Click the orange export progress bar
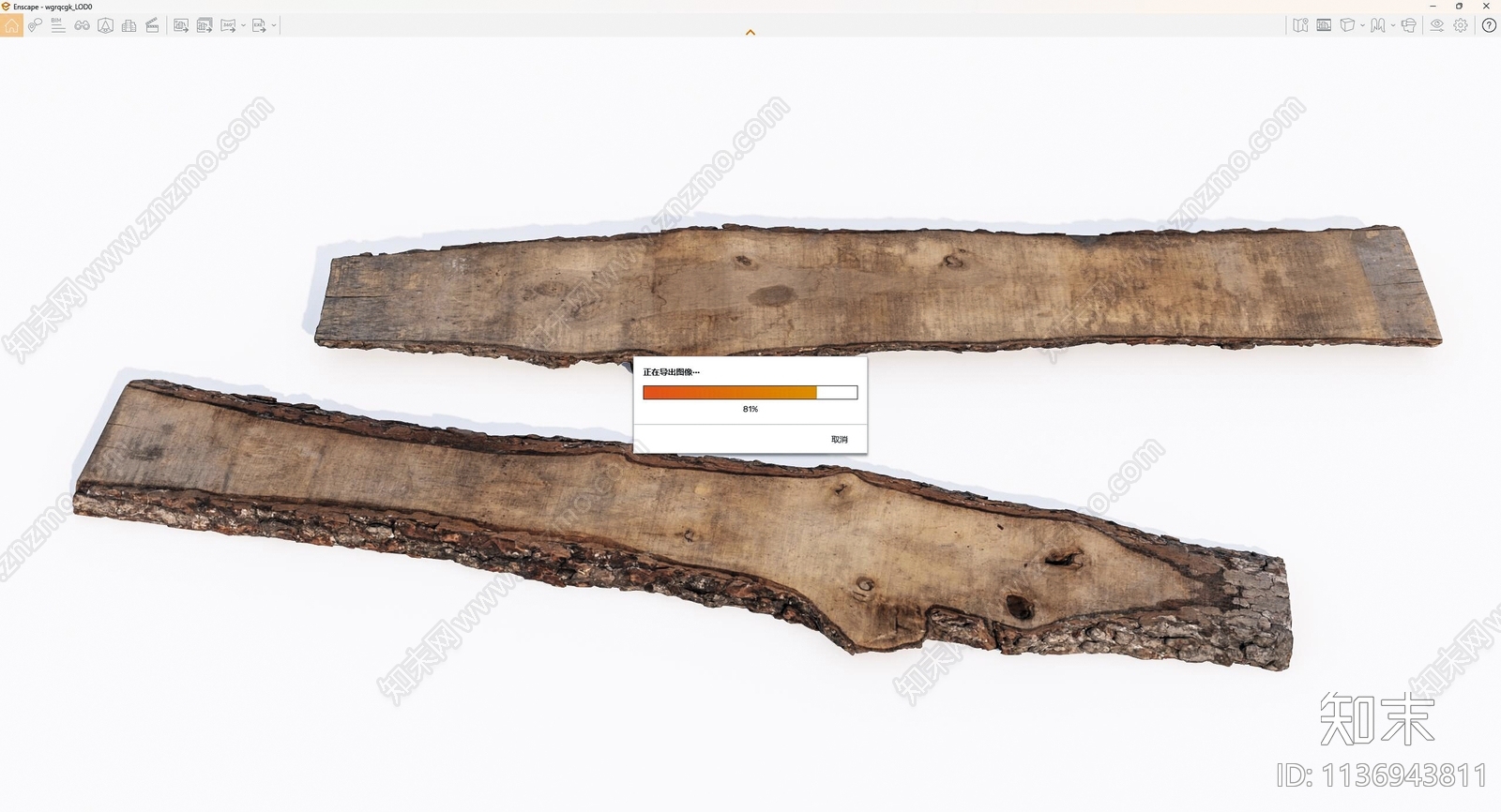The image size is (1501, 812). pyautogui.click(x=750, y=393)
